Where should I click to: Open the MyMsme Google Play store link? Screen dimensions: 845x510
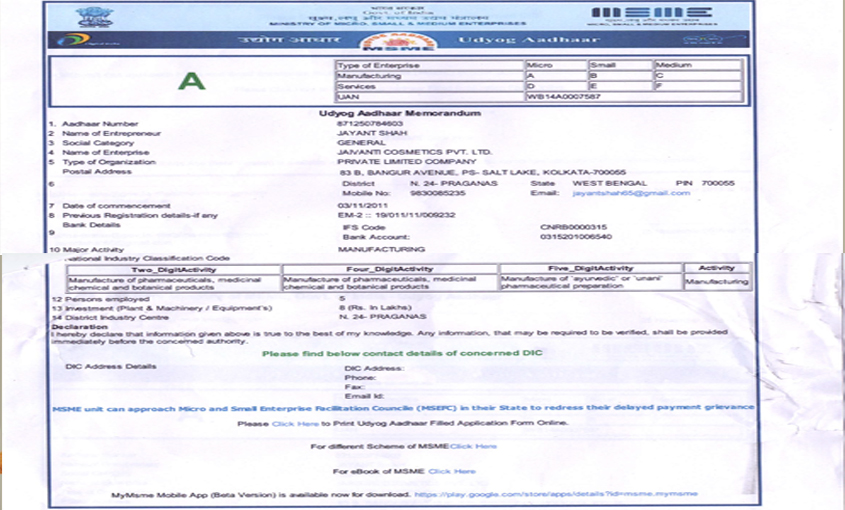pos(556,494)
